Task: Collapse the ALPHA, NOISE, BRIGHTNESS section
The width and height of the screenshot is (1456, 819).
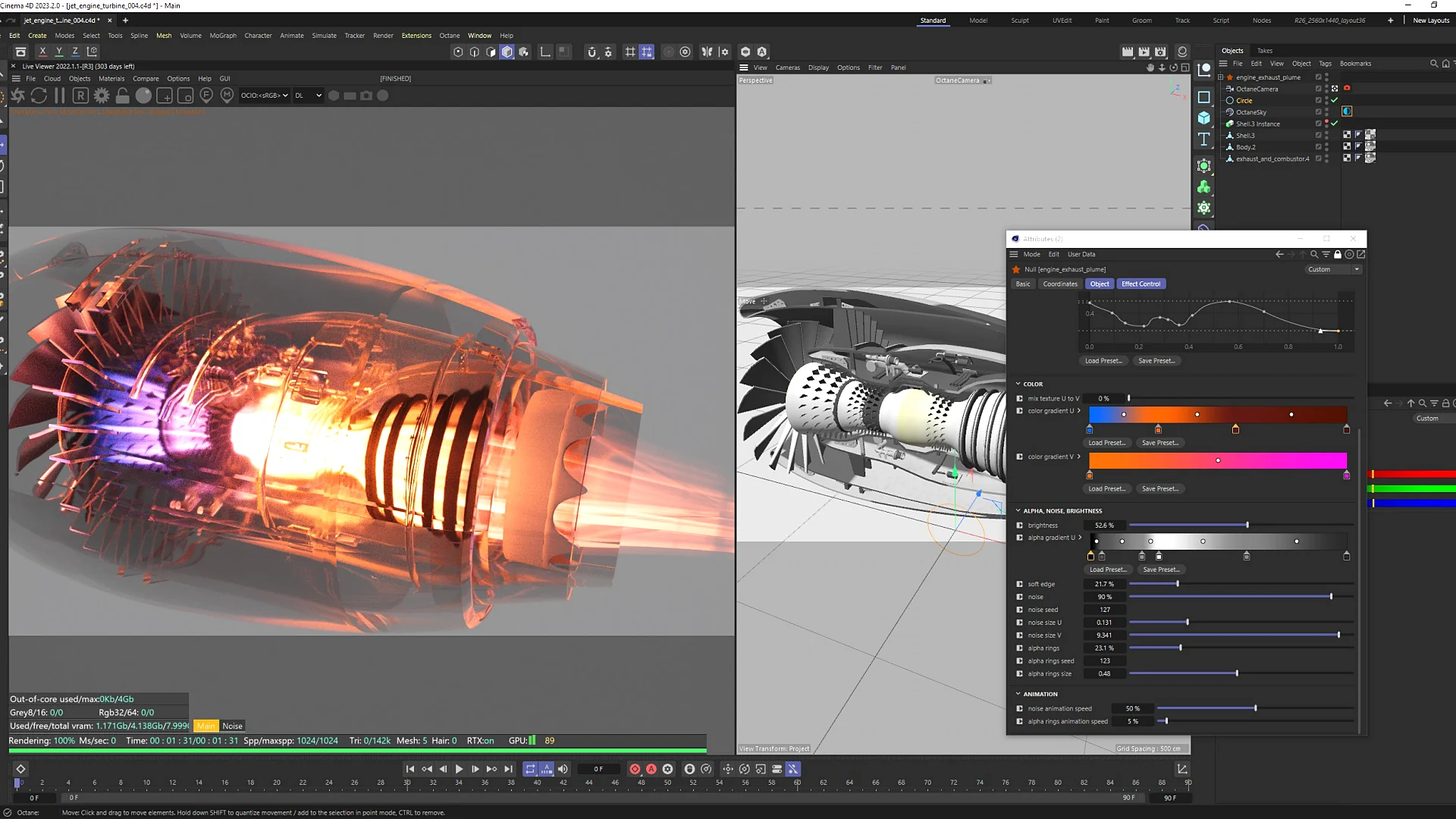Action: click(x=1018, y=510)
